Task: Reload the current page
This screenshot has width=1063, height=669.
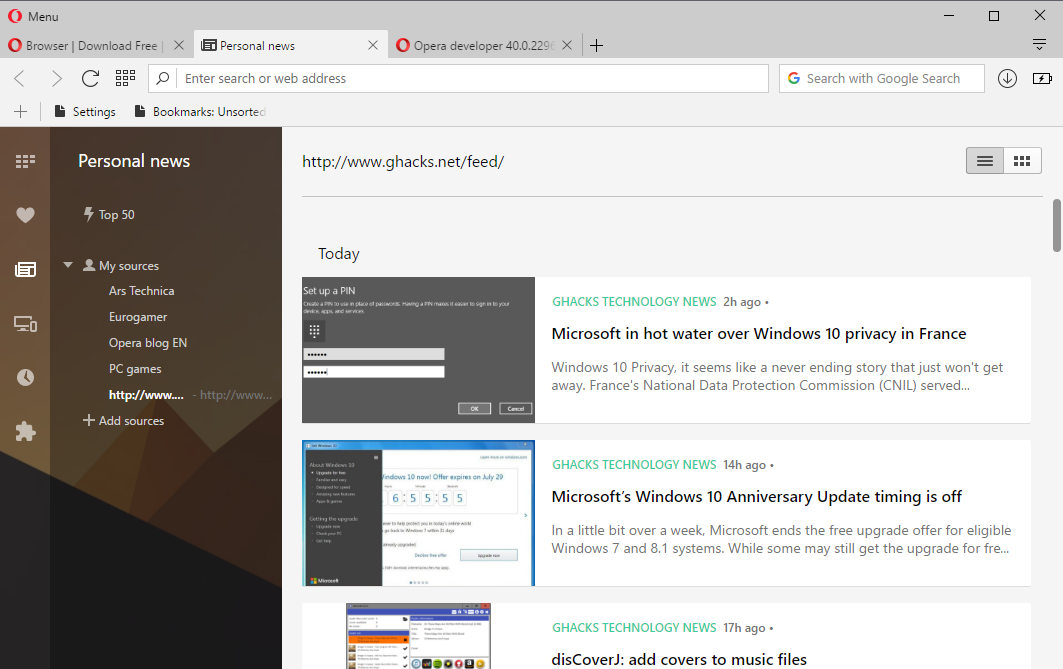Action: (90, 79)
